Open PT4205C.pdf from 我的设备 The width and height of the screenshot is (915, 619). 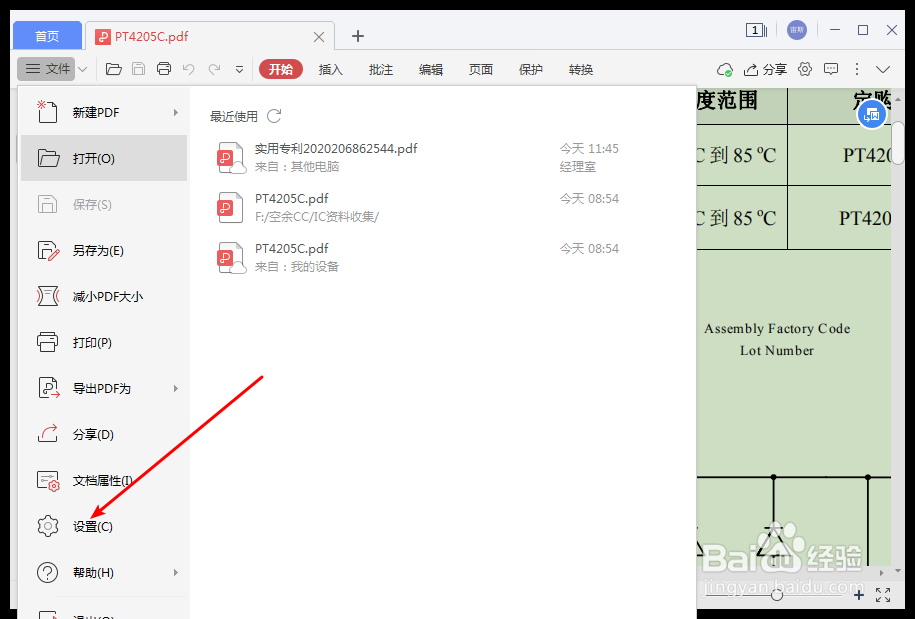coord(418,257)
